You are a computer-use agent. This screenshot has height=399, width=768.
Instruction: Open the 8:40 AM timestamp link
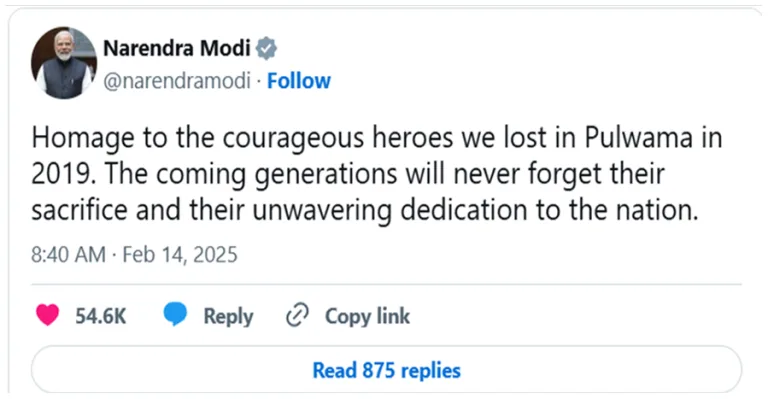tap(69, 255)
